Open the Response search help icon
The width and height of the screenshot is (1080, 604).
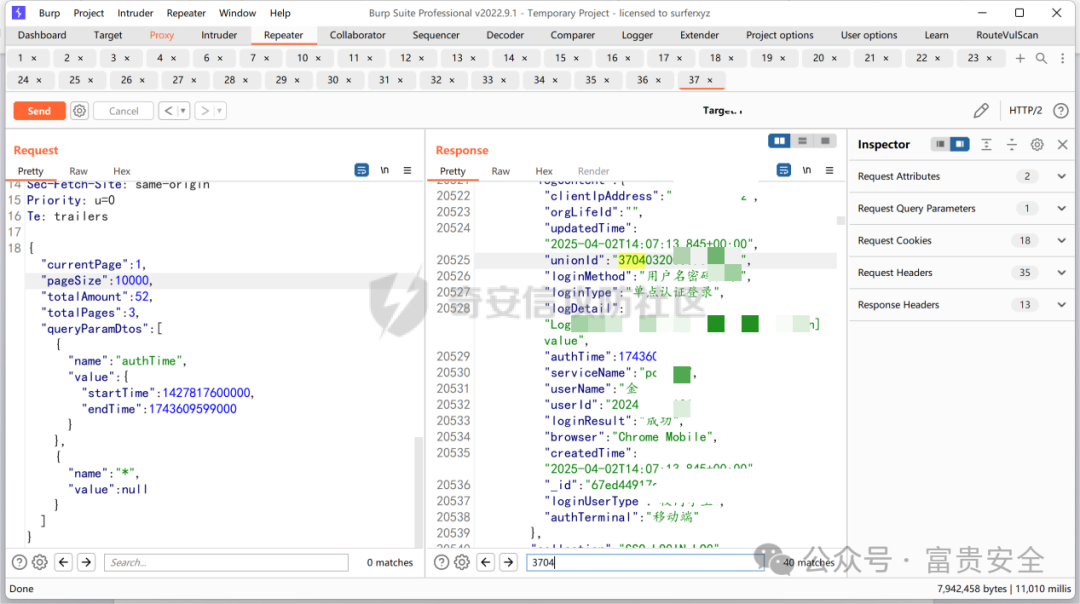pos(442,563)
